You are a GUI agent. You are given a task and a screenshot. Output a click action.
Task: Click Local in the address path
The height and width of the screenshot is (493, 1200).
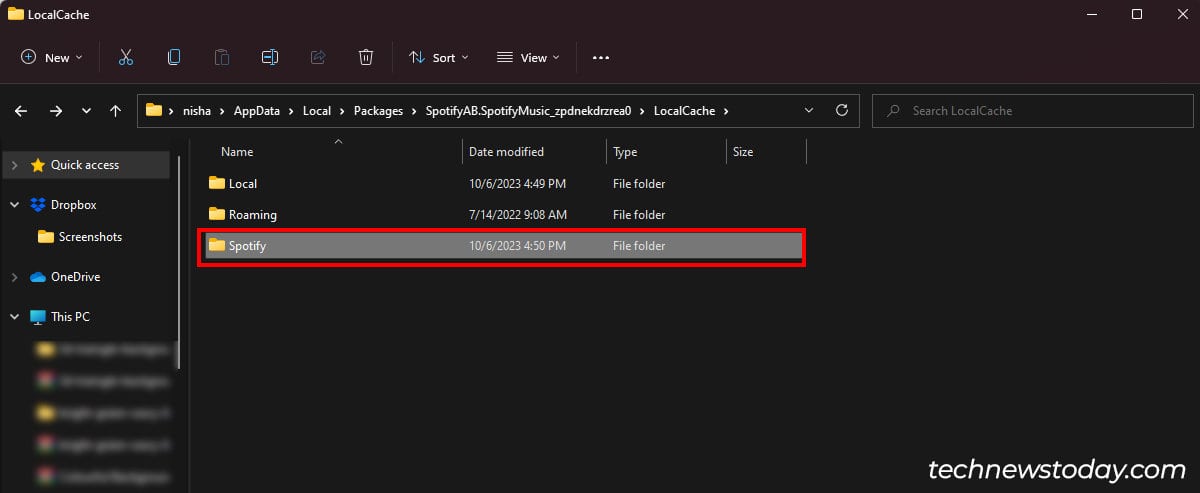(x=317, y=111)
